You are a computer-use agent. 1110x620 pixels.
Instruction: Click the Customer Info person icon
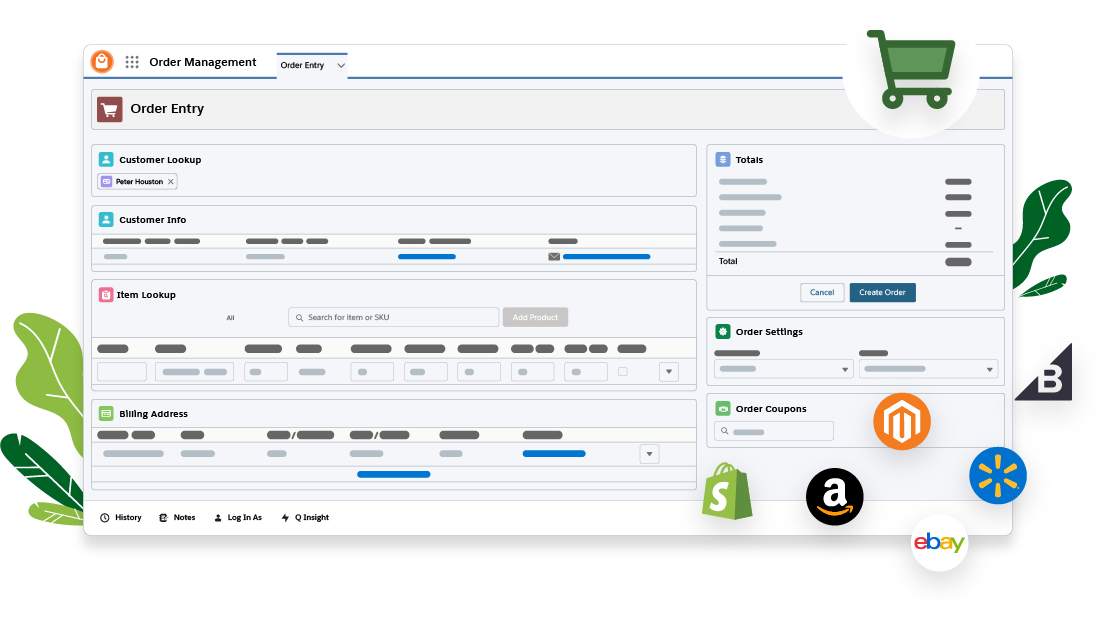point(106,219)
